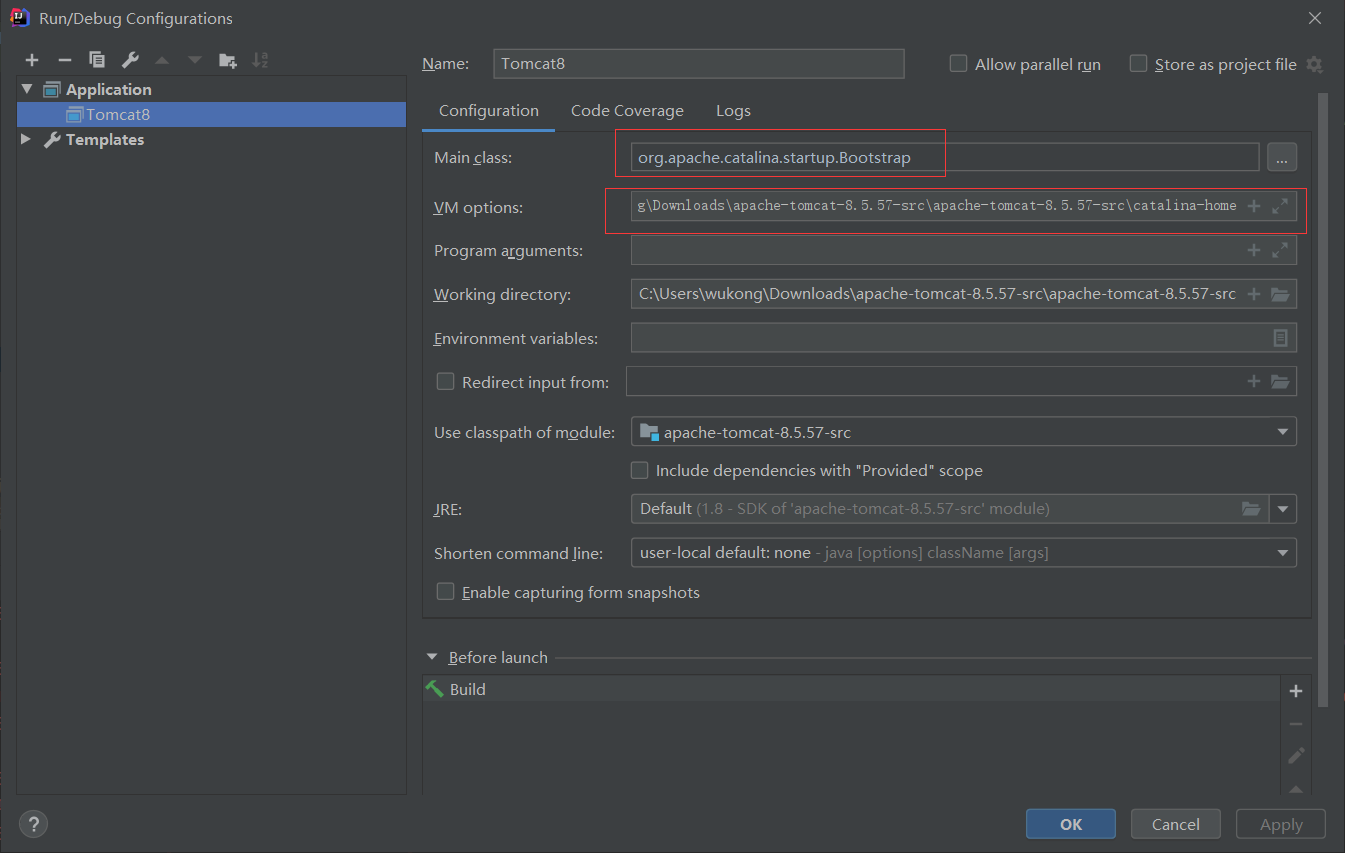Switch to Code Coverage tab
The height and width of the screenshot is (853, 1345).
[x=627, y=111]
